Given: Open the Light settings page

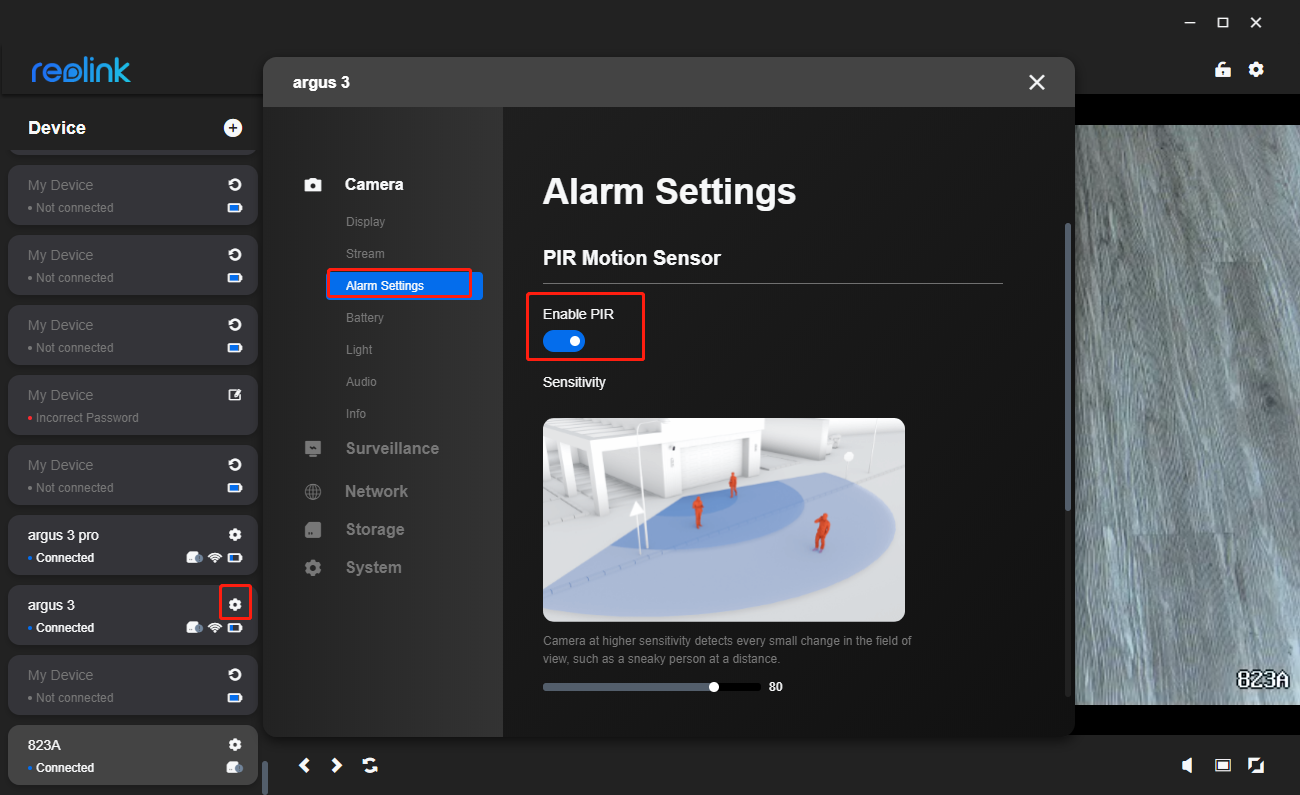Looking at the screenshot, I should coord(359,350).
